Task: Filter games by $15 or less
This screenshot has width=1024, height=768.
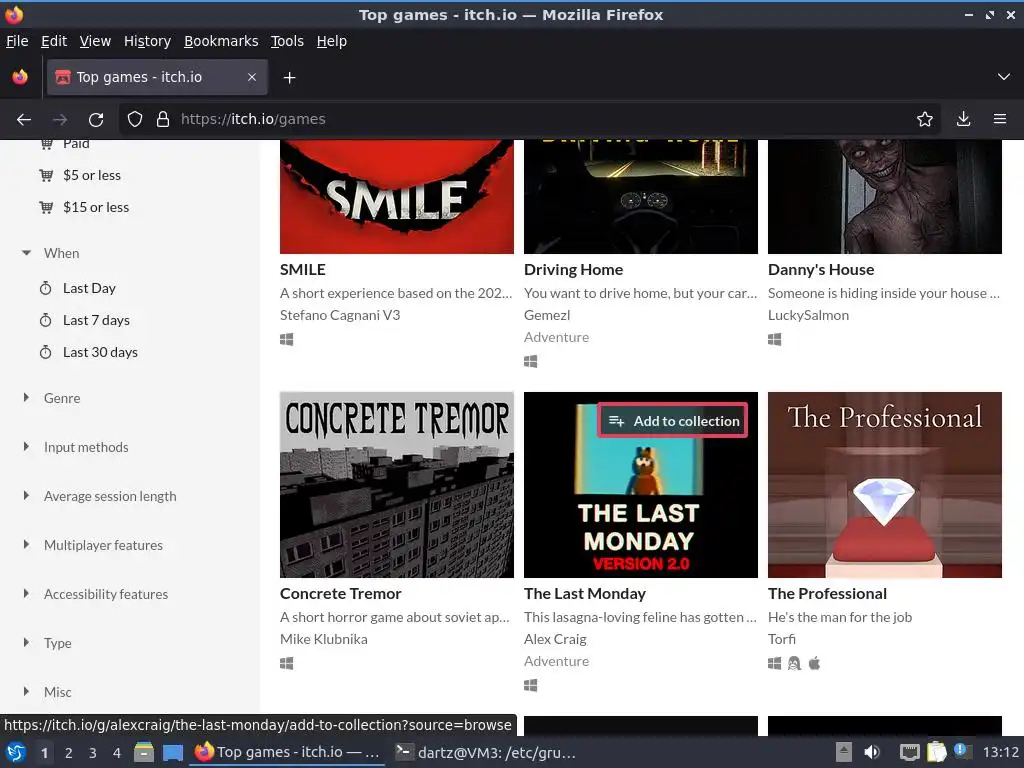Action: pyautogui.click(x=96, y=207)
